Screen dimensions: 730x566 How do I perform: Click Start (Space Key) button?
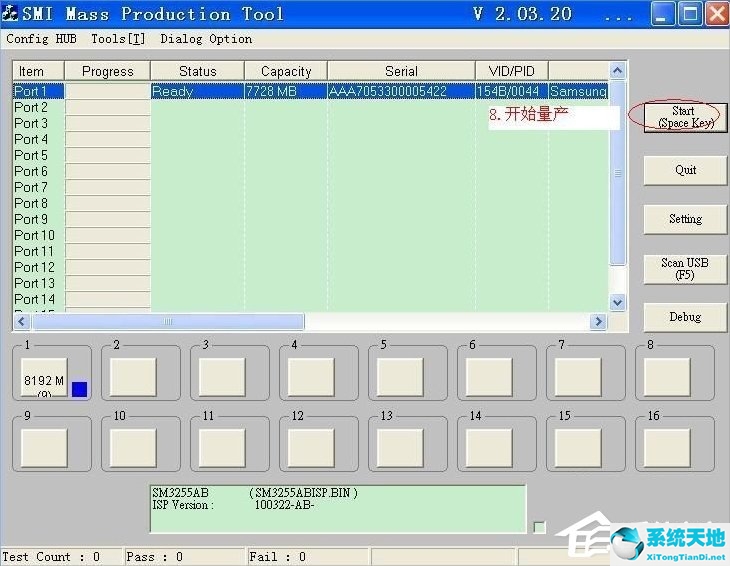(685, 117)
